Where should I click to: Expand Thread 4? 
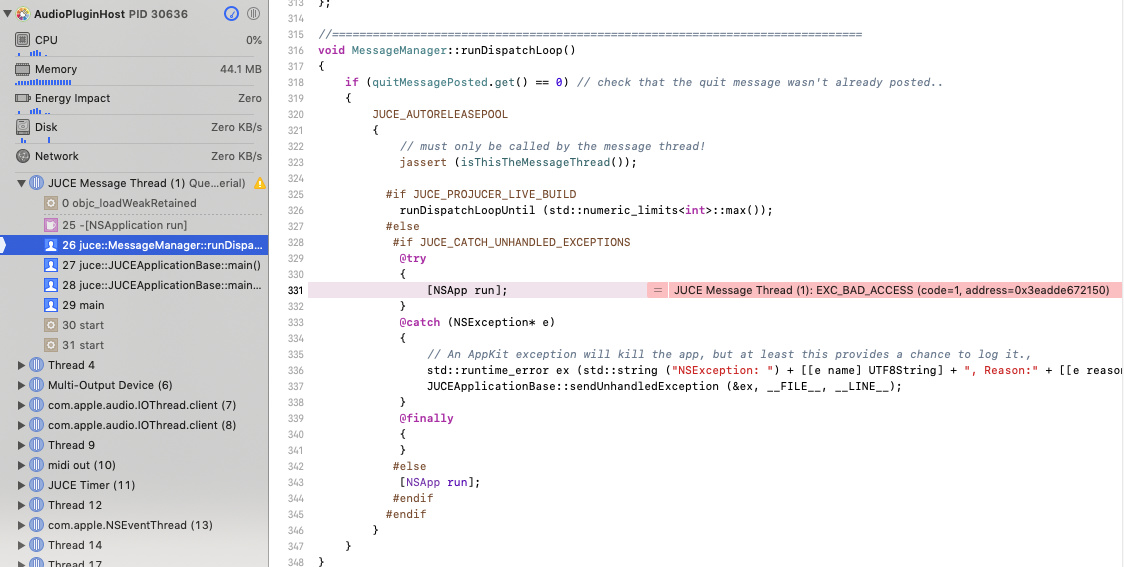pos(22,366)
